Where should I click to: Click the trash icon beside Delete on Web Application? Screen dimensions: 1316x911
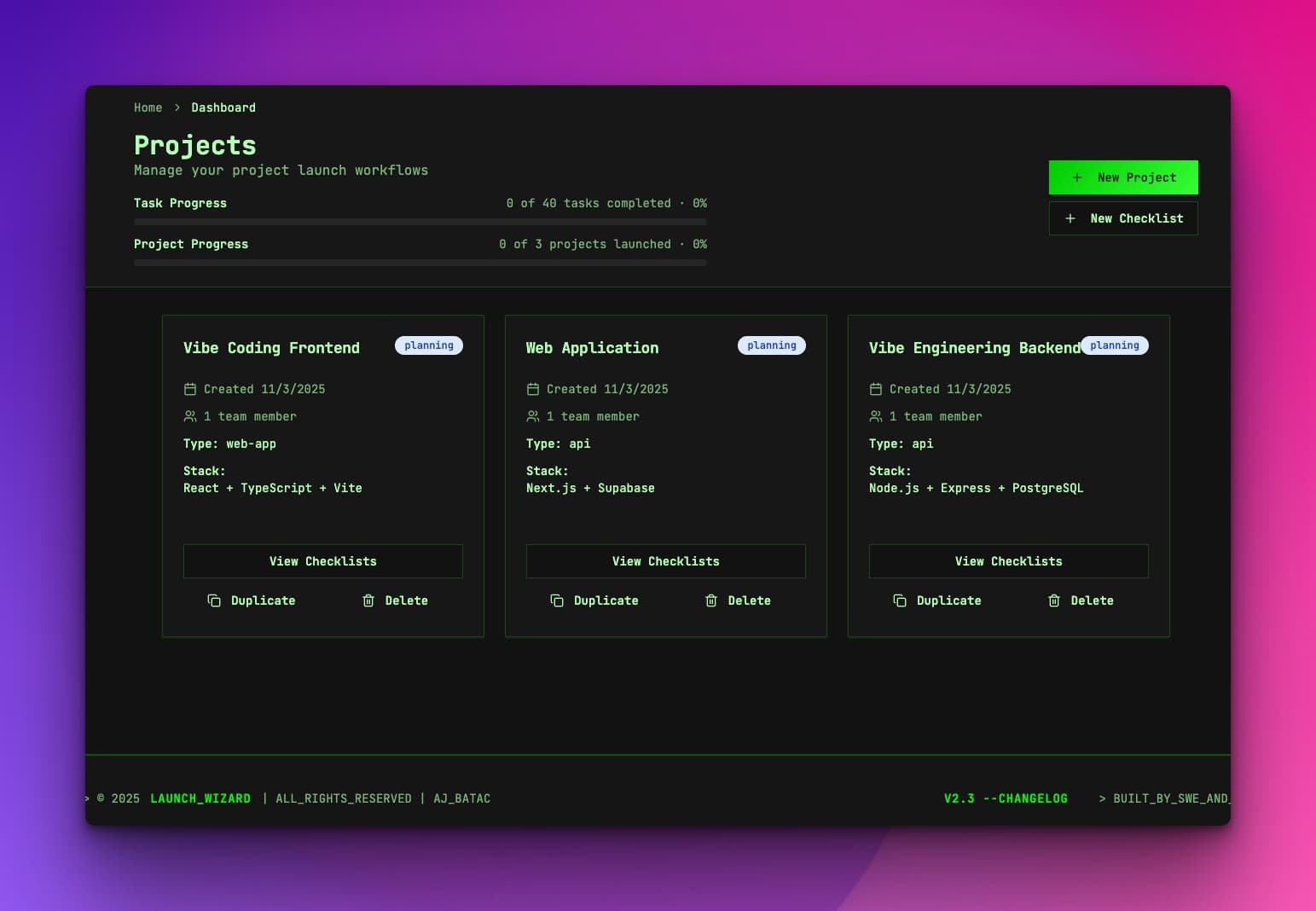[x=711, y=601]
